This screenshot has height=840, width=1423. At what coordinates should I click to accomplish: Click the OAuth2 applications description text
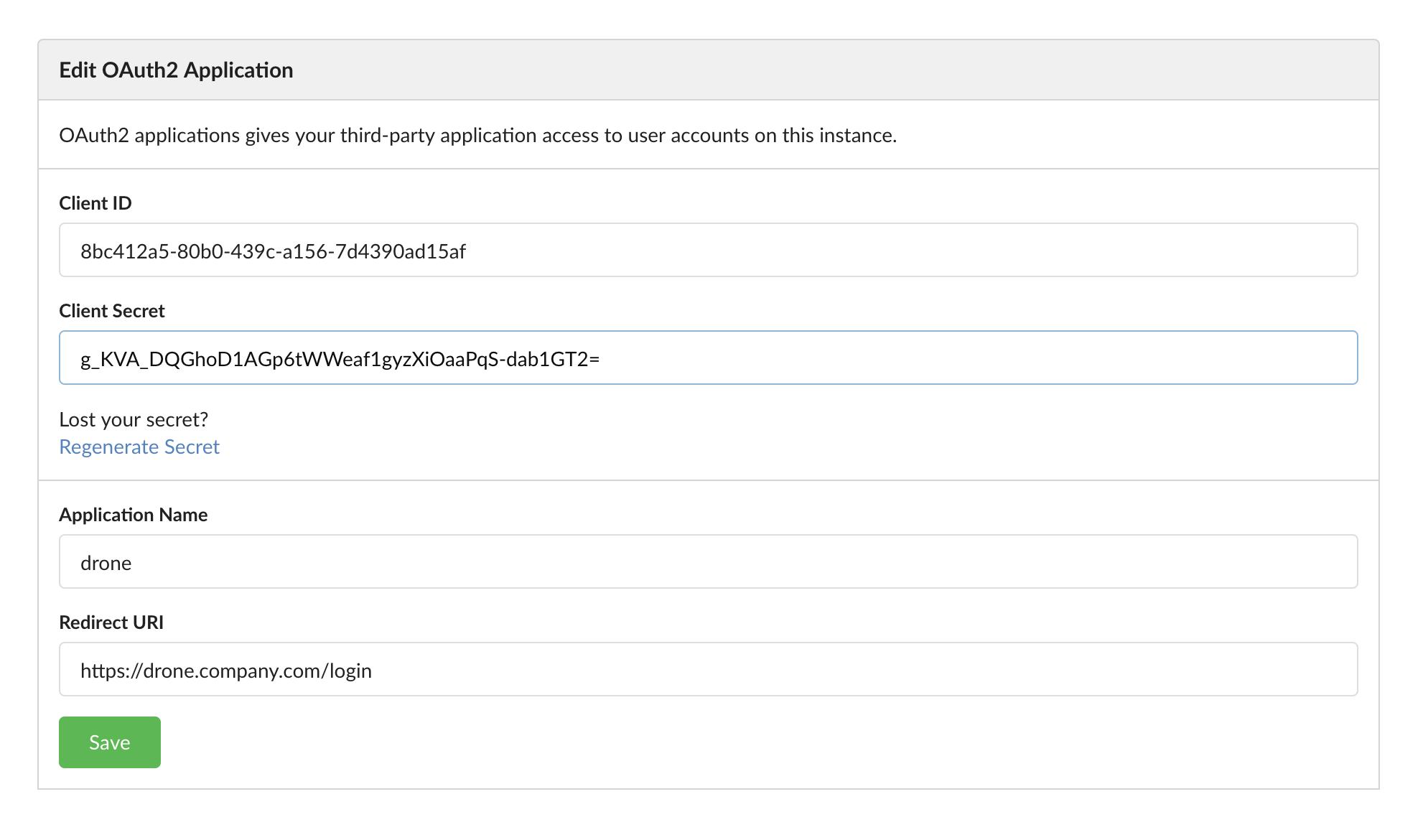478,135
